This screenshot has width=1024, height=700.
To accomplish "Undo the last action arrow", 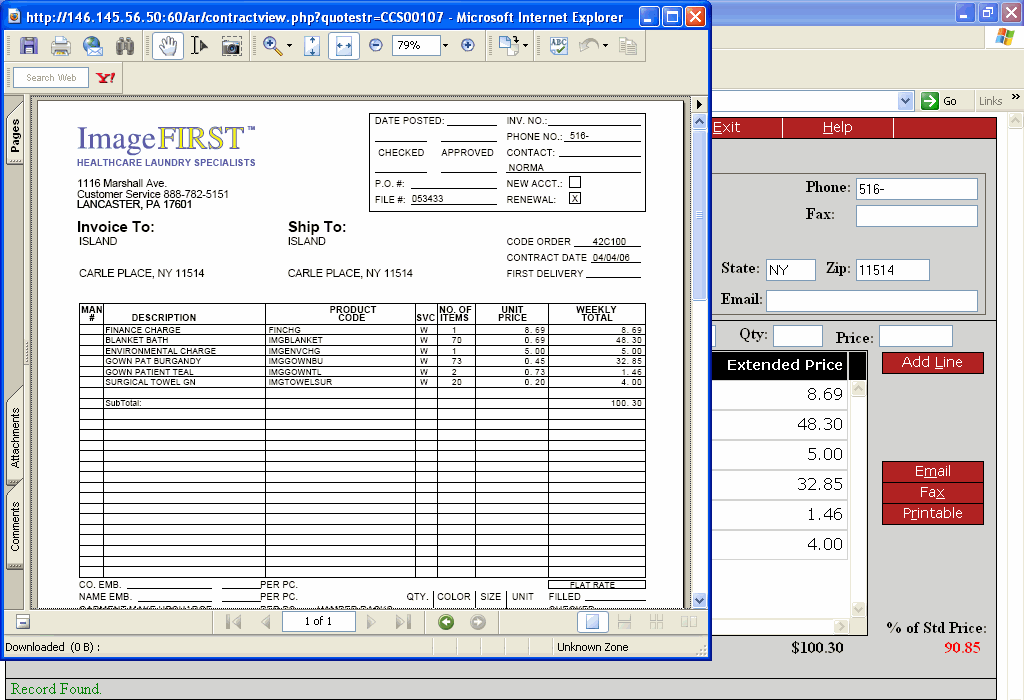I will point(589,46).
